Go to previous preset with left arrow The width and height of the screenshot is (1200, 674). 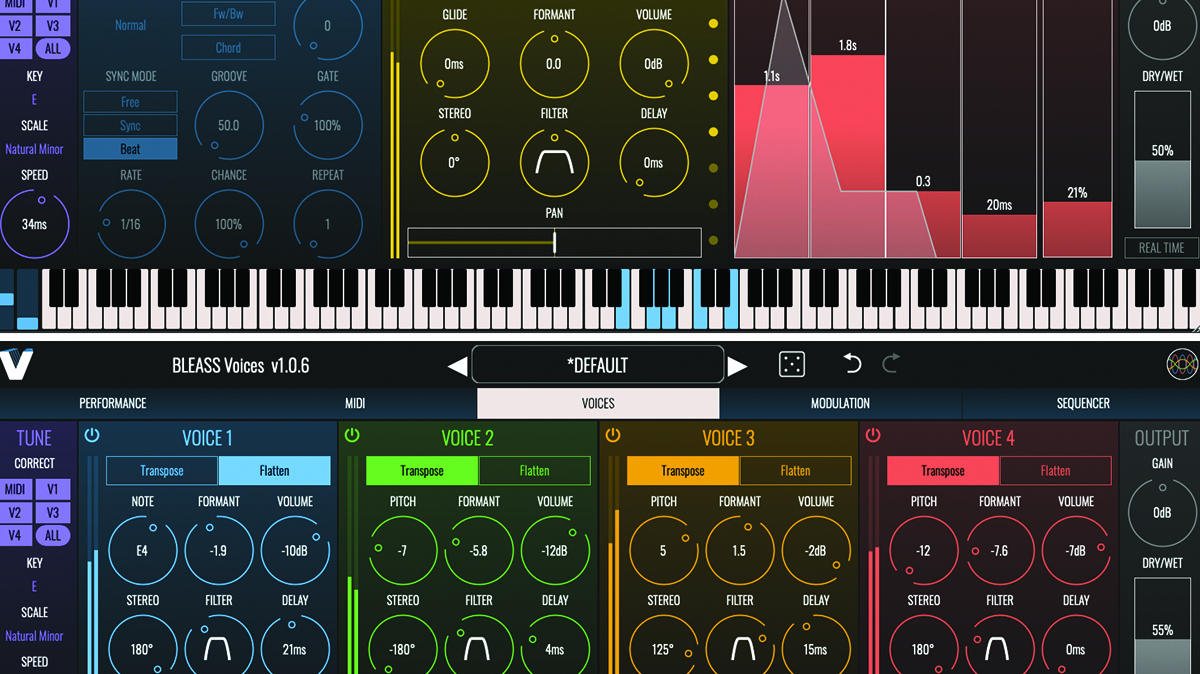[457, 366]
